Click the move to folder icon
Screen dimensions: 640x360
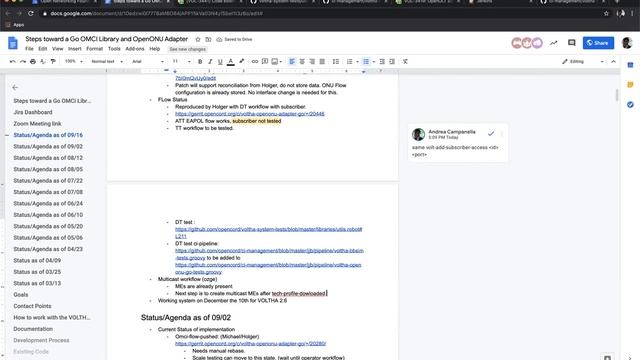coord(208,40)
